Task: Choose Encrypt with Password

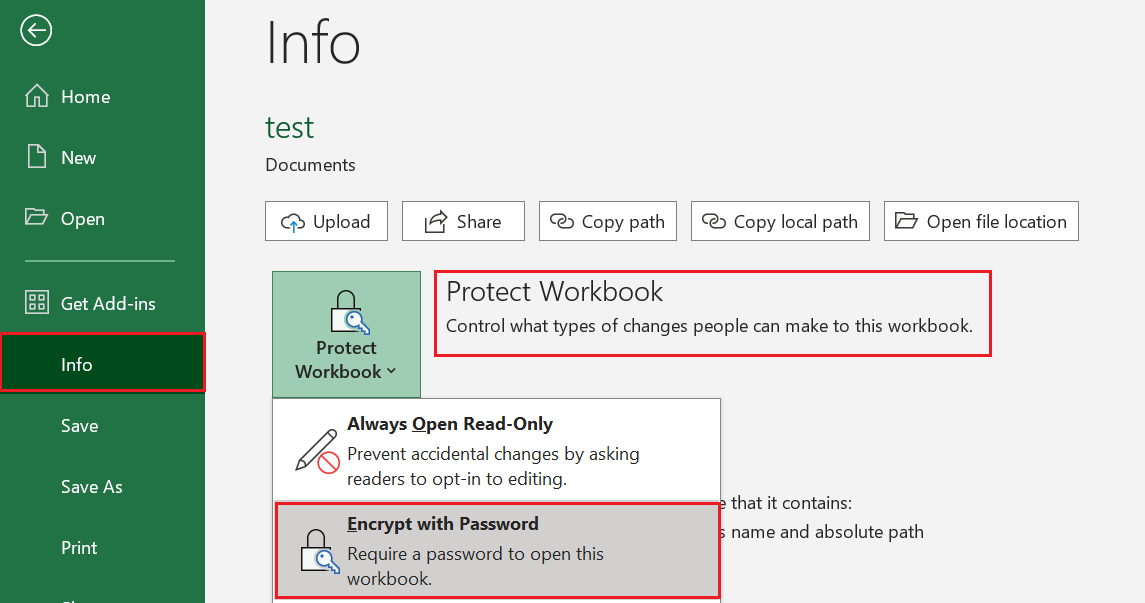Action: (x=497, y=550)
